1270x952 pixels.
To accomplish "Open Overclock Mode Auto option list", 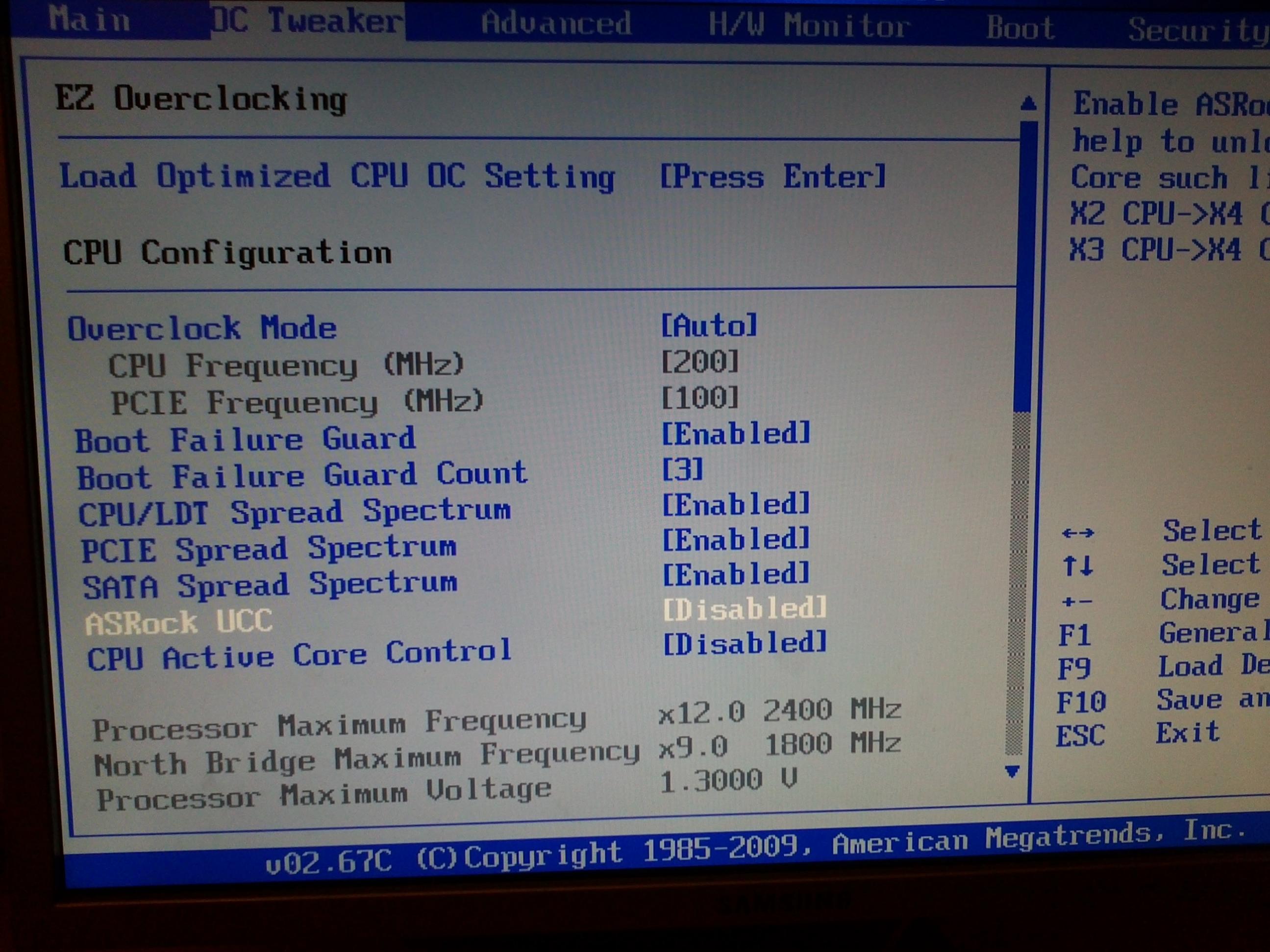I will click(709, 325).
